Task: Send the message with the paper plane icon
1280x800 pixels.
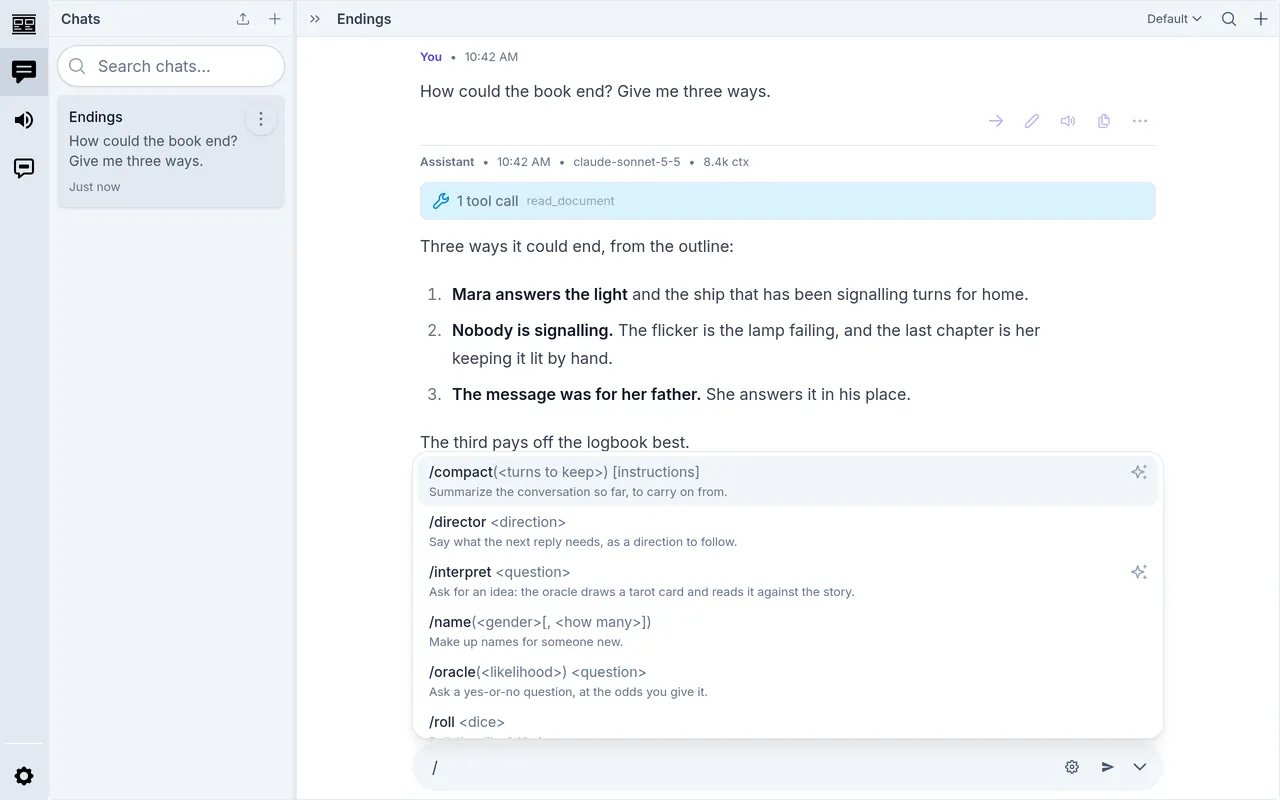Action: click(1108, 767)
